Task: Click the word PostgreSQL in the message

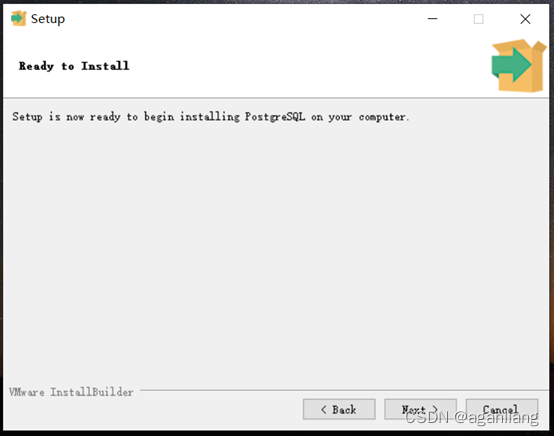Action: tap(275, 117)
